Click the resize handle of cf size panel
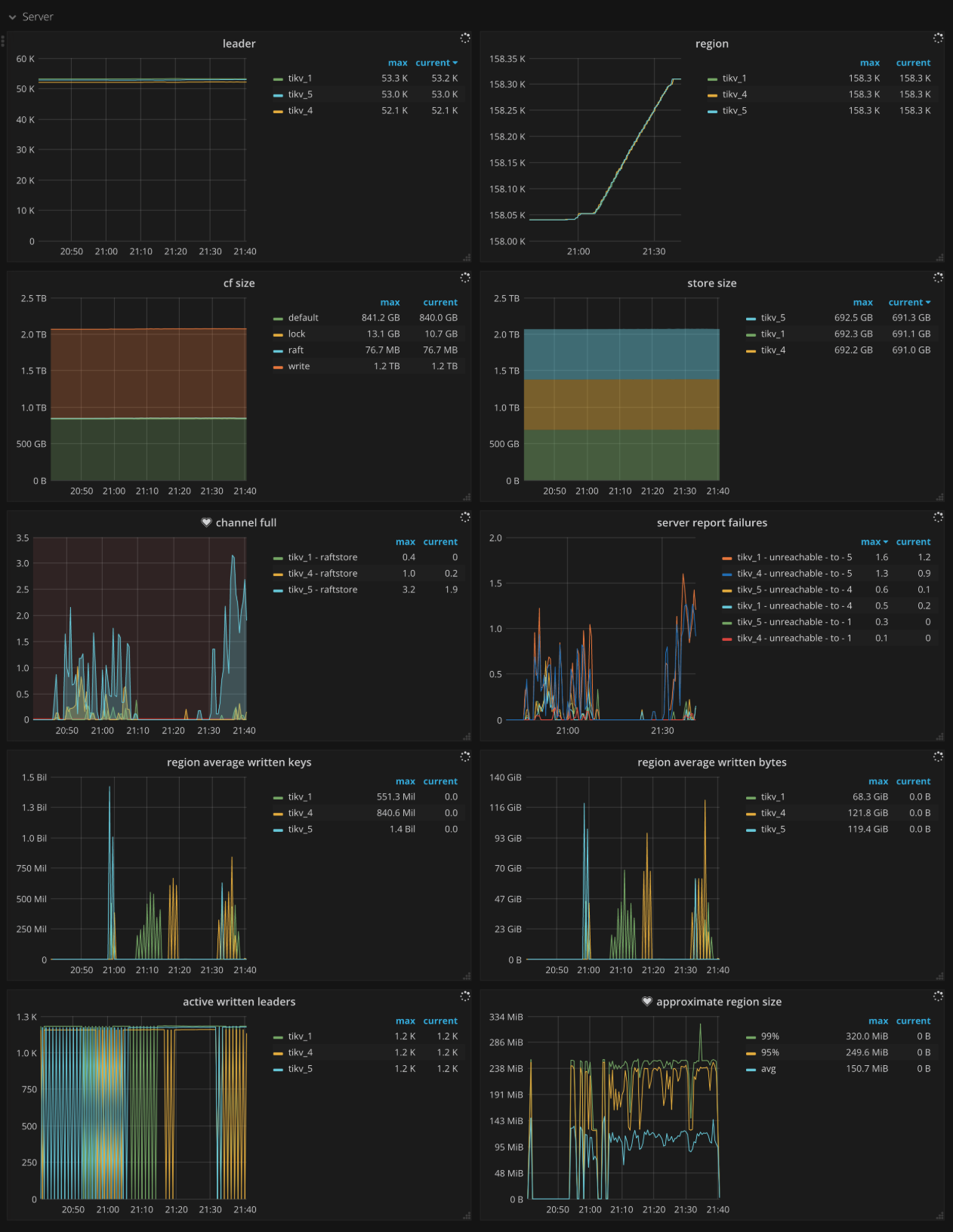953x1232 pixels. point(467,497)
